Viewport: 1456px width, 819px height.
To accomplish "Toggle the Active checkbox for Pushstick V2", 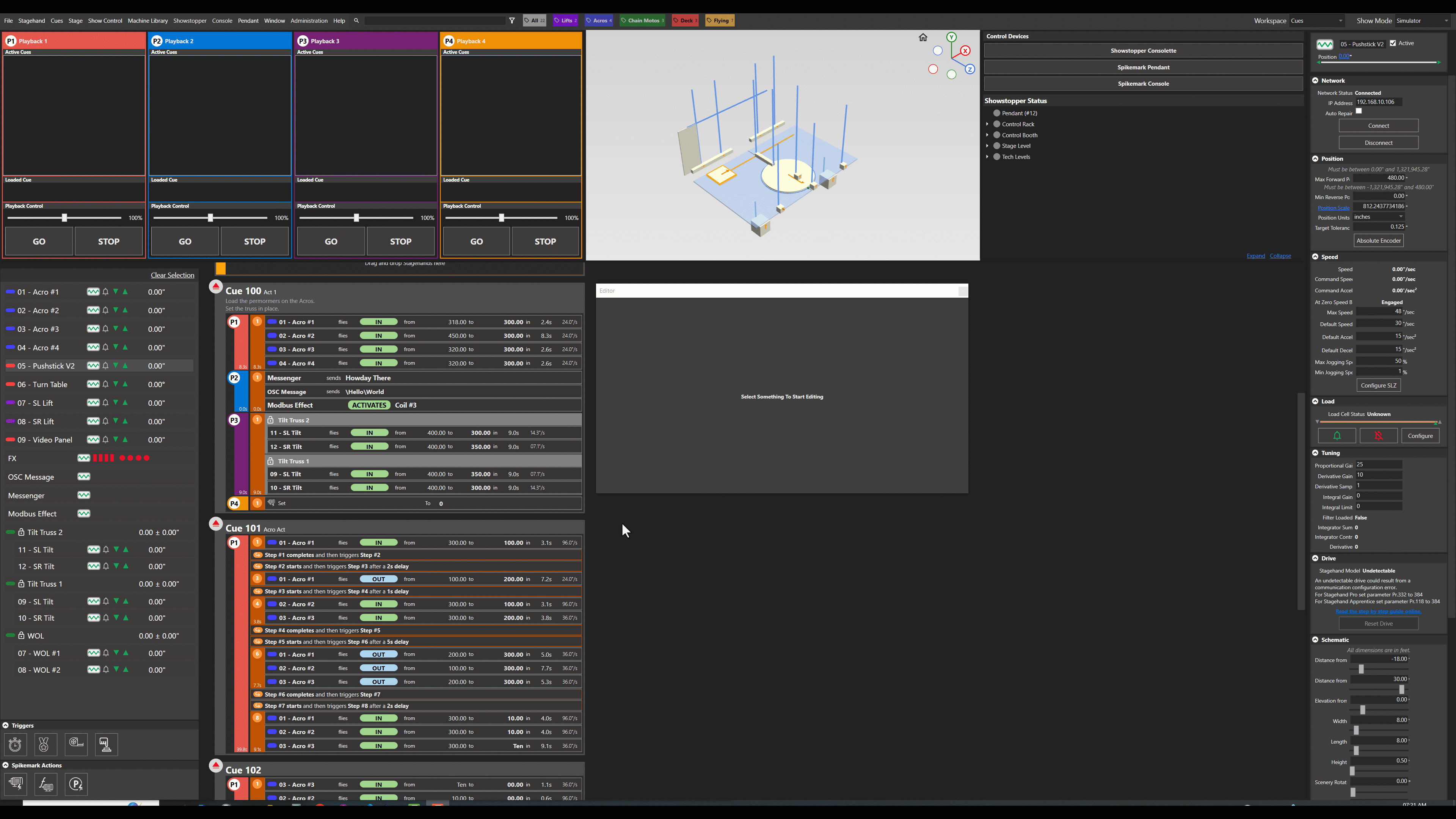I will [1393, 43].
